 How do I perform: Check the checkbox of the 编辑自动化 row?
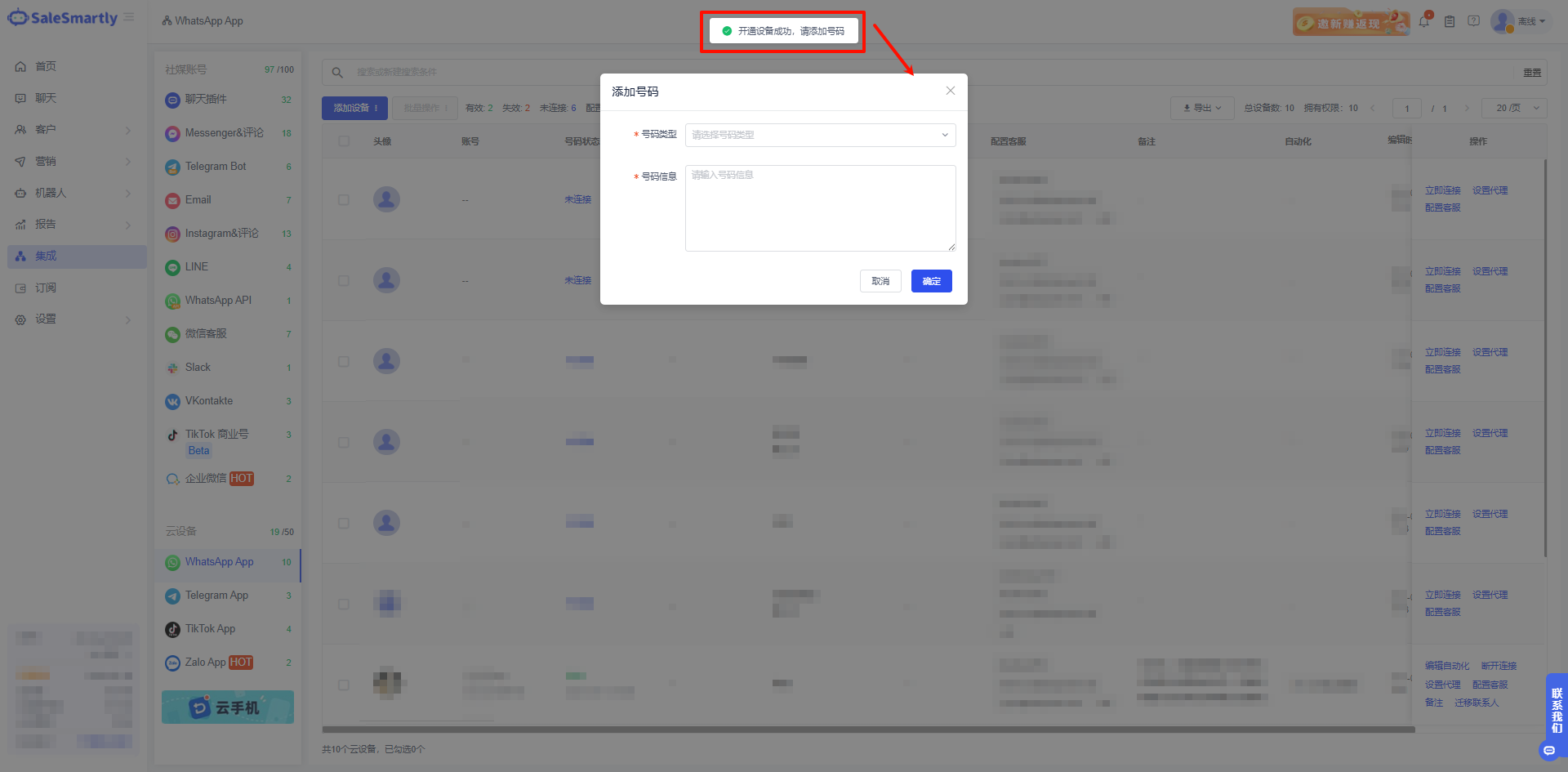pyautogui.click(x=344, y=685)
